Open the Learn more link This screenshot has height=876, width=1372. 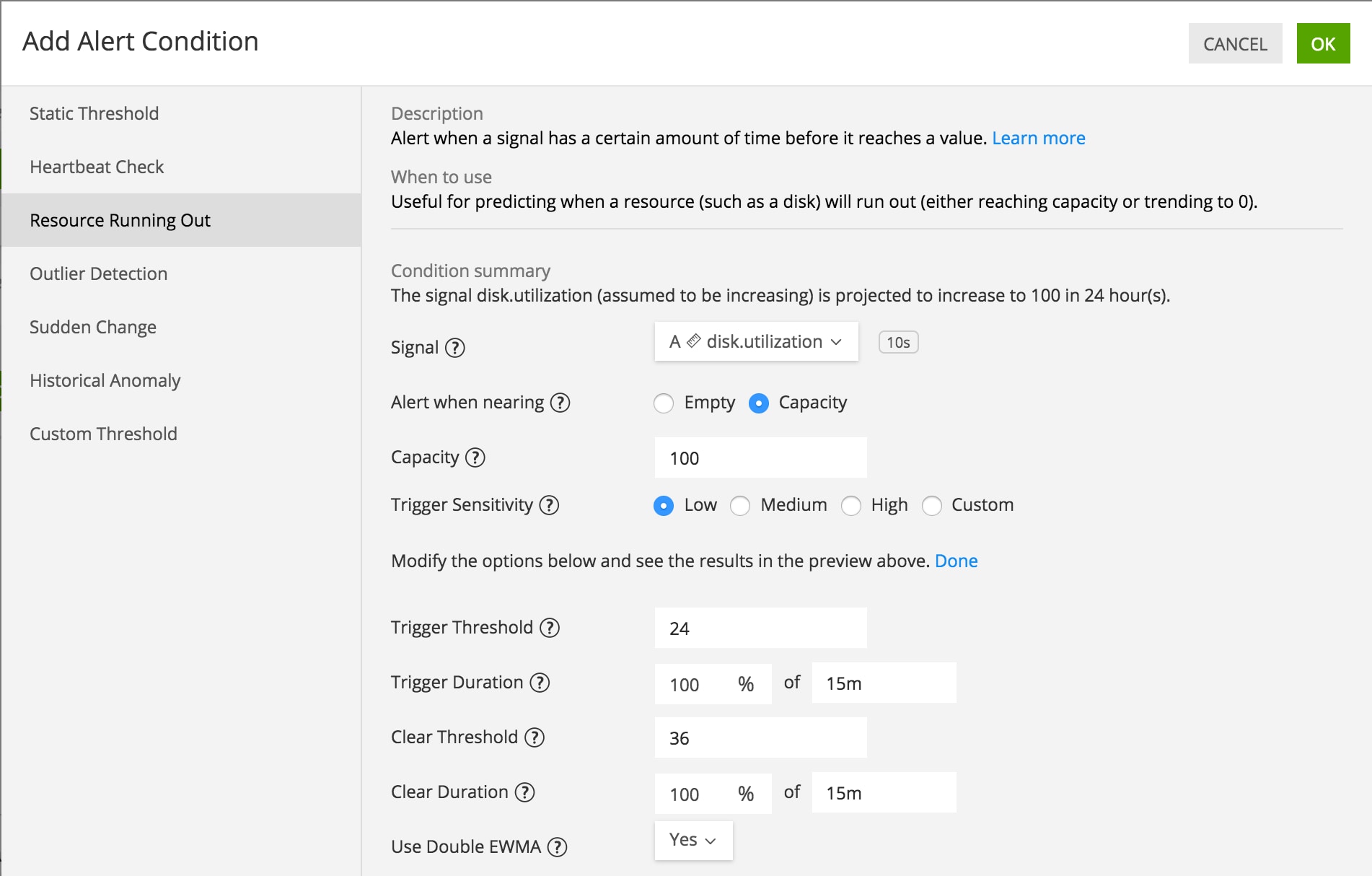[x=1038, y=138]
